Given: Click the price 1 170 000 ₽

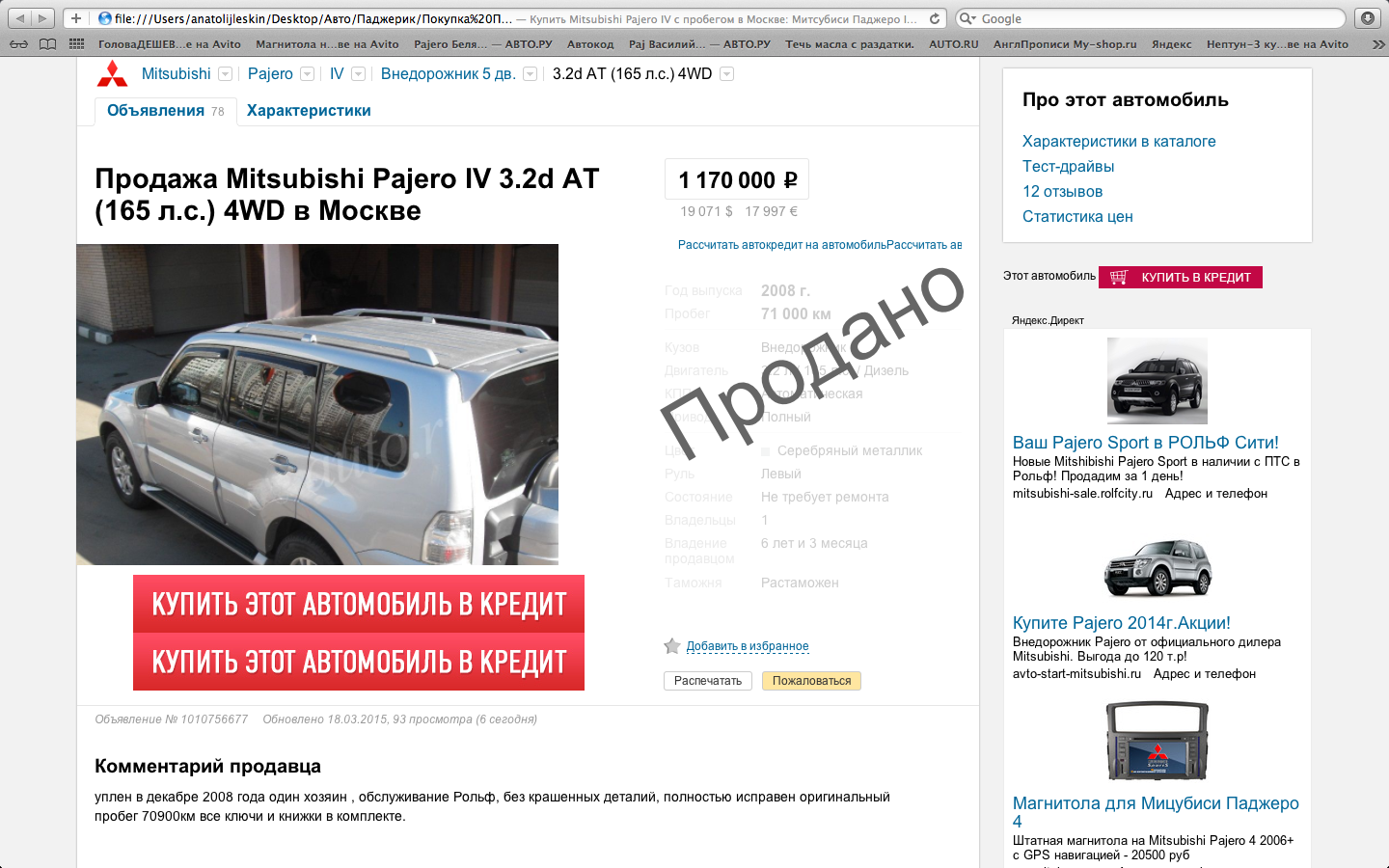Looking at the screenshot, I should click(x=737, y=180).
